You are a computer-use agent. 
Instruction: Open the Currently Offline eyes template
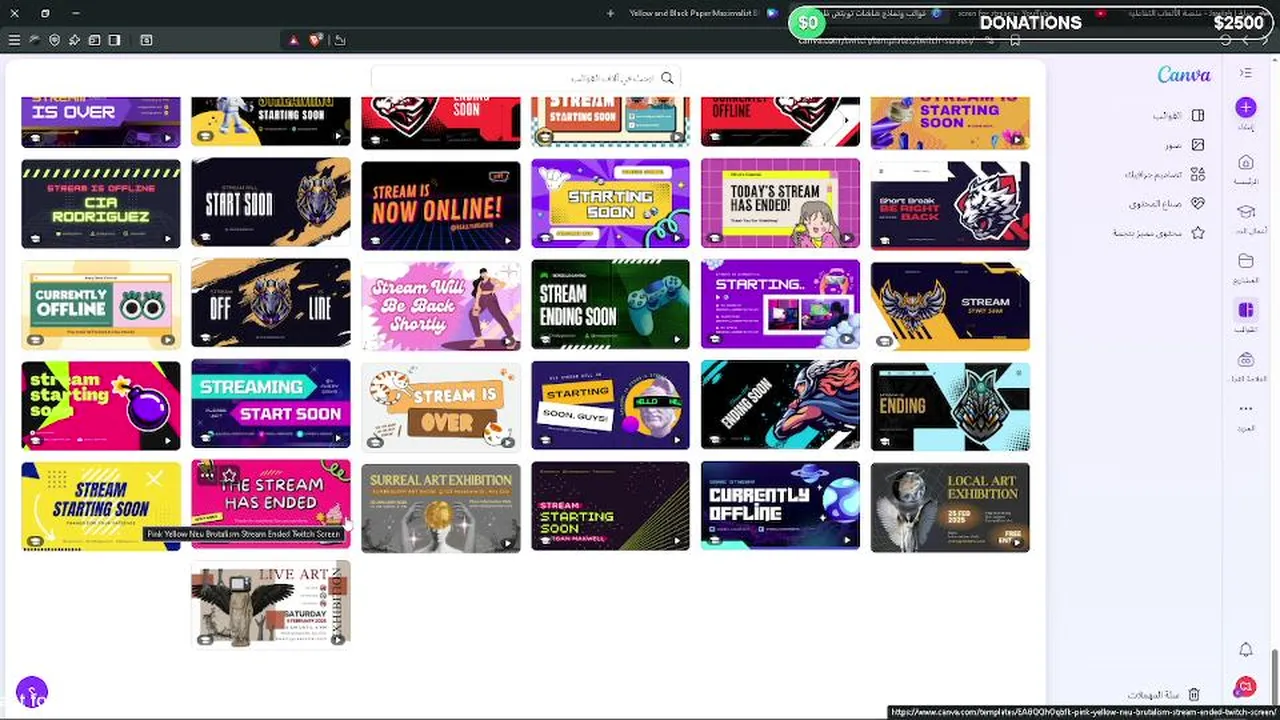[x=101, y=304]
